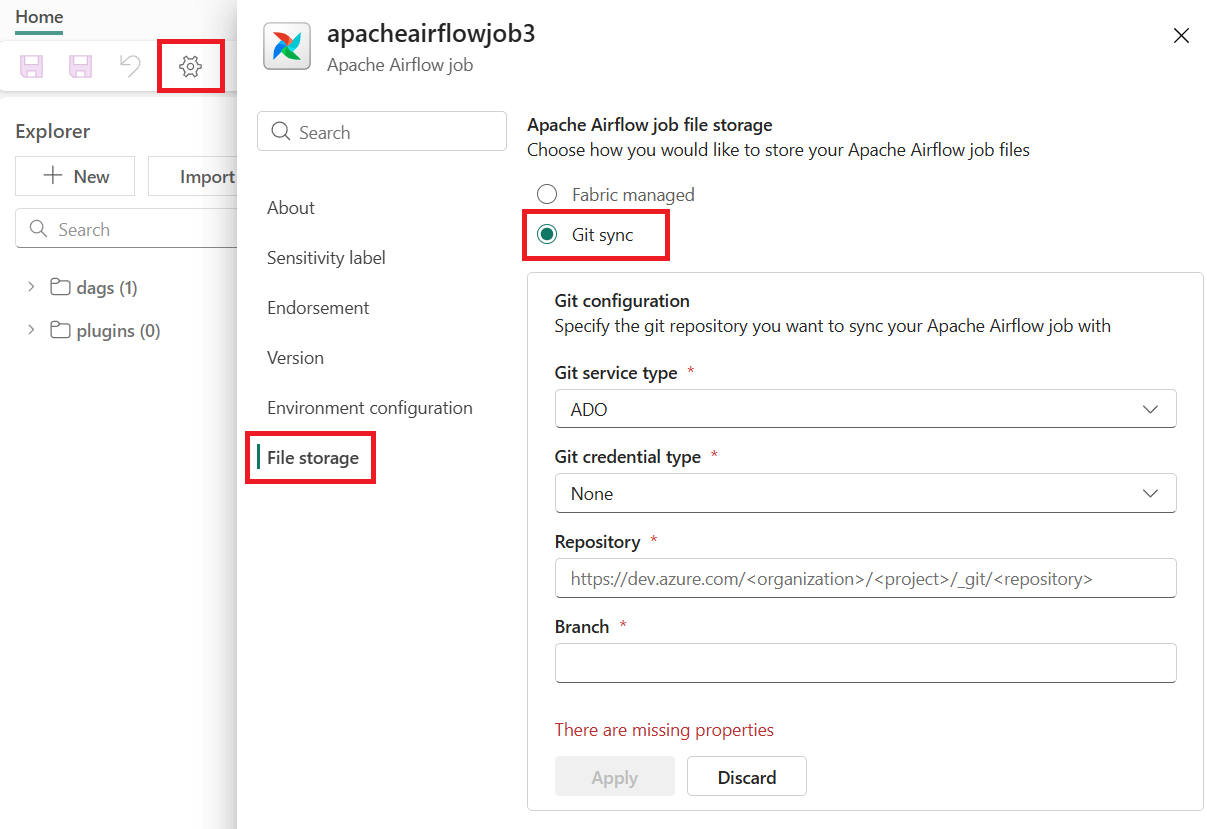Image resolution: width=1207 pixels, height=829 pixels.
Task: Click the plus icon on New button
Action: [x=53, y=176]
